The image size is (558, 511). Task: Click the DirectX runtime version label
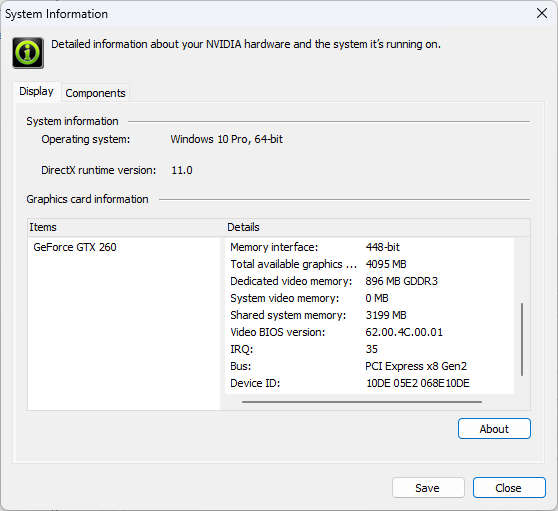[x=99, y=170]
